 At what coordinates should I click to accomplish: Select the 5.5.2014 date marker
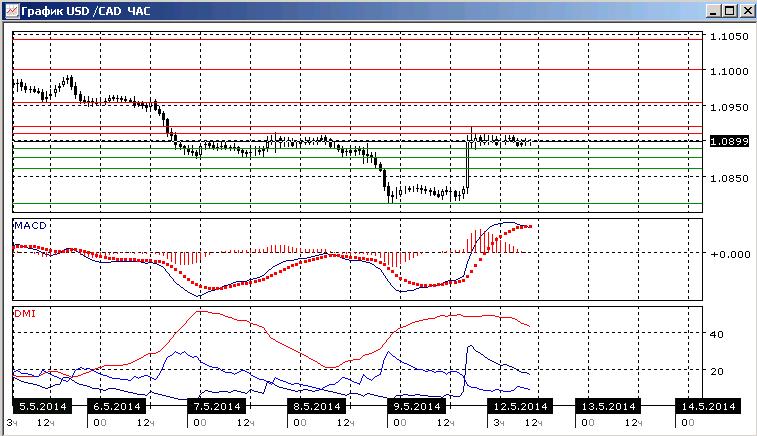click(x=42, y=407)
